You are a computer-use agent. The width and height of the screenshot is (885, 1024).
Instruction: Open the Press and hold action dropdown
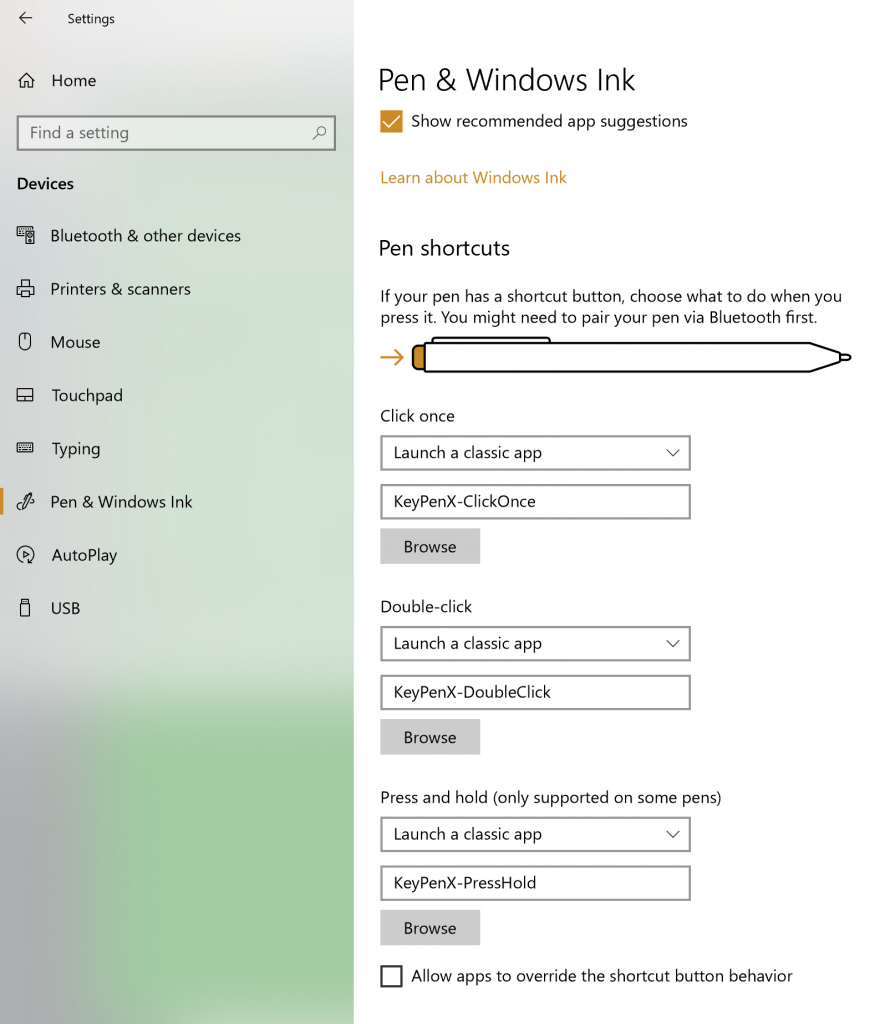pos(535,834)
